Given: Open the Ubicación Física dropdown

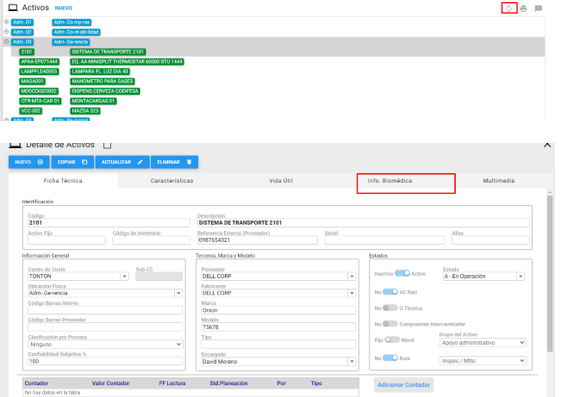Looking at the screenshot, I should click(x=179, y=293).
